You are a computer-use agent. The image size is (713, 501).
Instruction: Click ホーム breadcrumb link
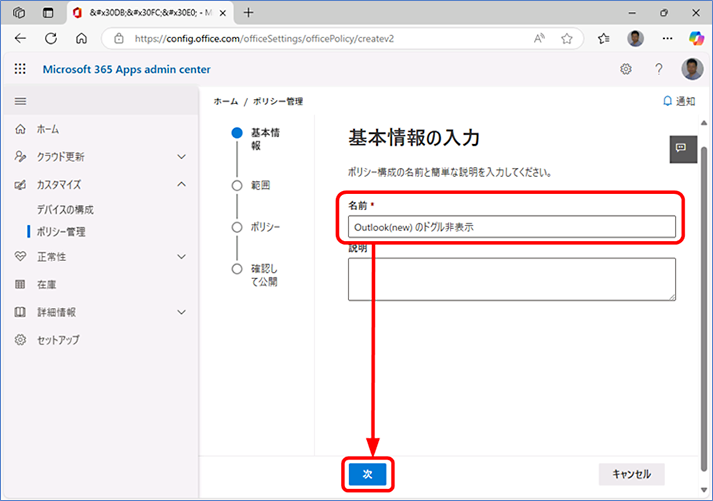(x=226, y=101)
